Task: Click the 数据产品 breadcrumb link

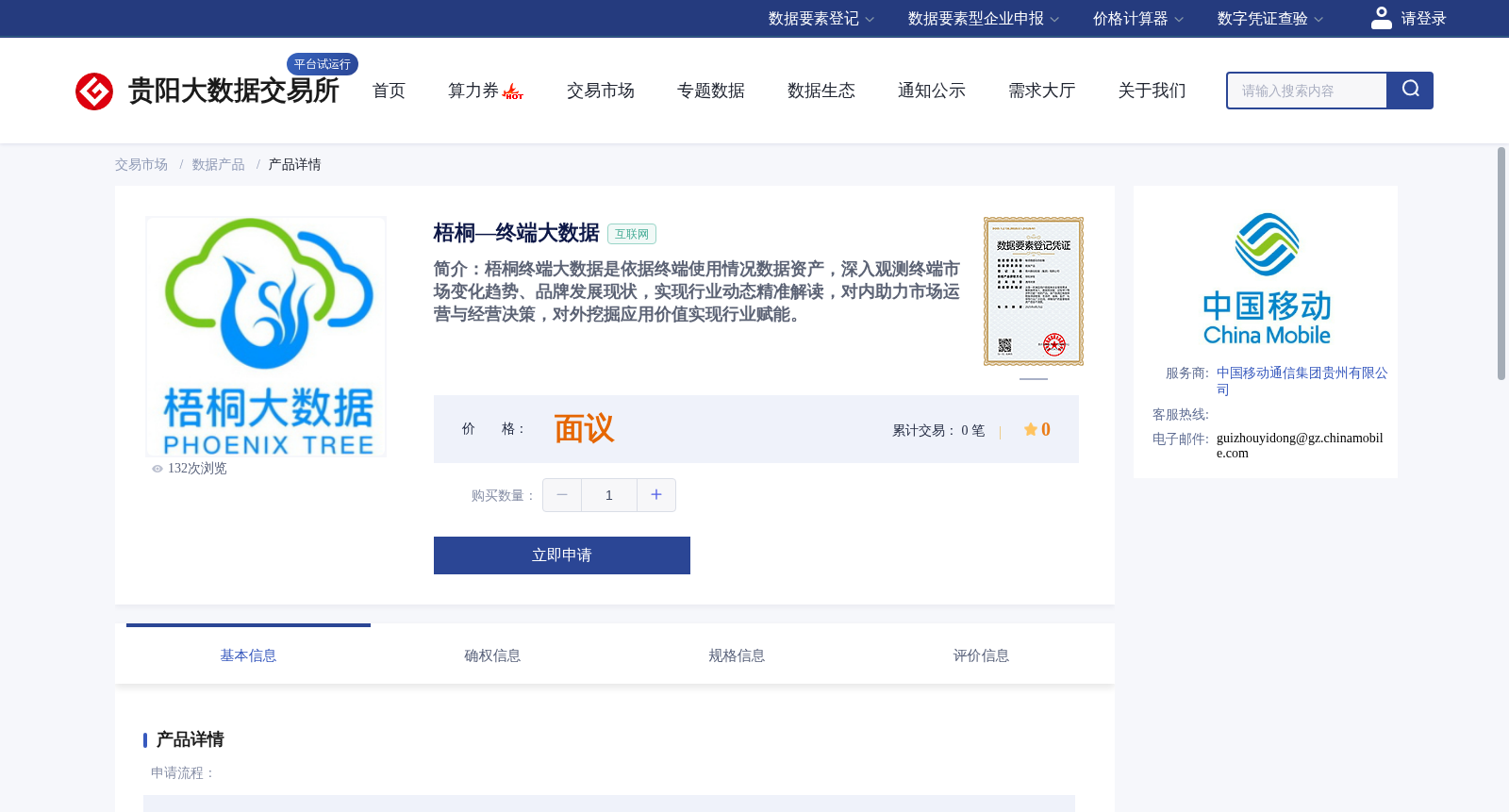Action: (219, 165)
